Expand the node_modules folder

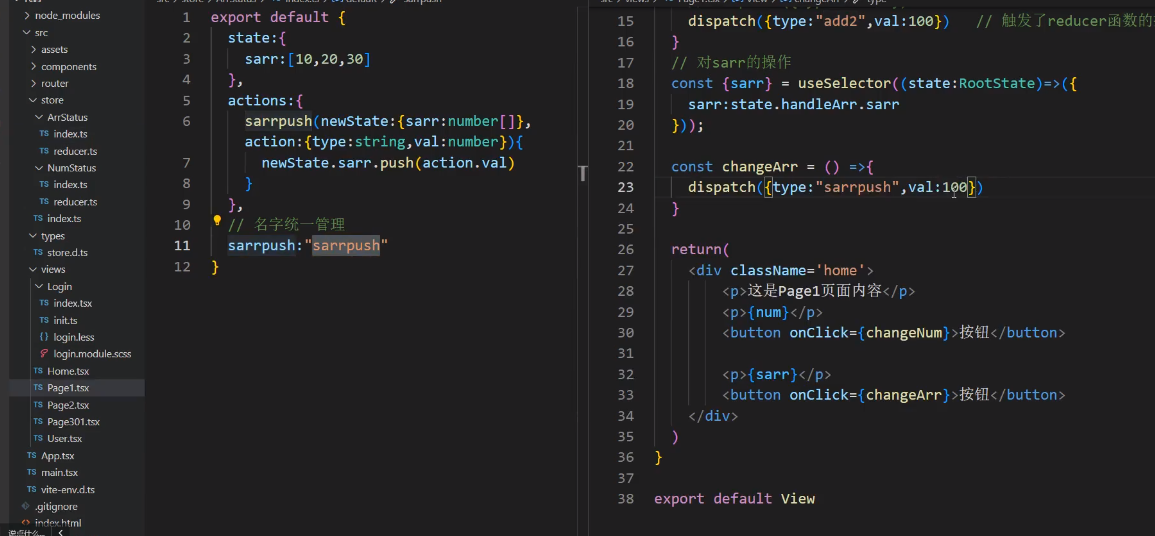point(27,15)
